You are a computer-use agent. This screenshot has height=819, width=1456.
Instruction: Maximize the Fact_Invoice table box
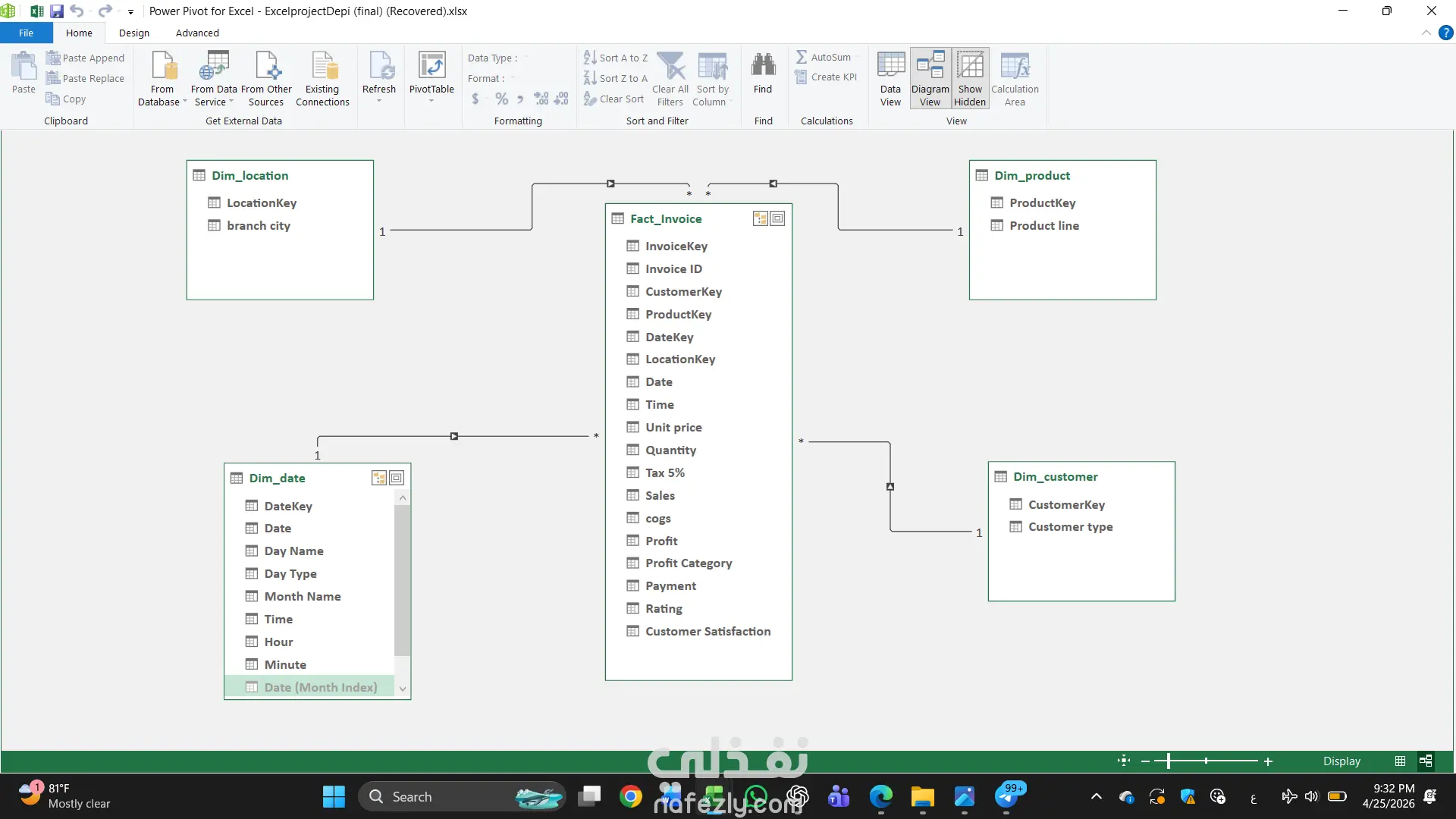pyautogui.click(x=778, y=219)
